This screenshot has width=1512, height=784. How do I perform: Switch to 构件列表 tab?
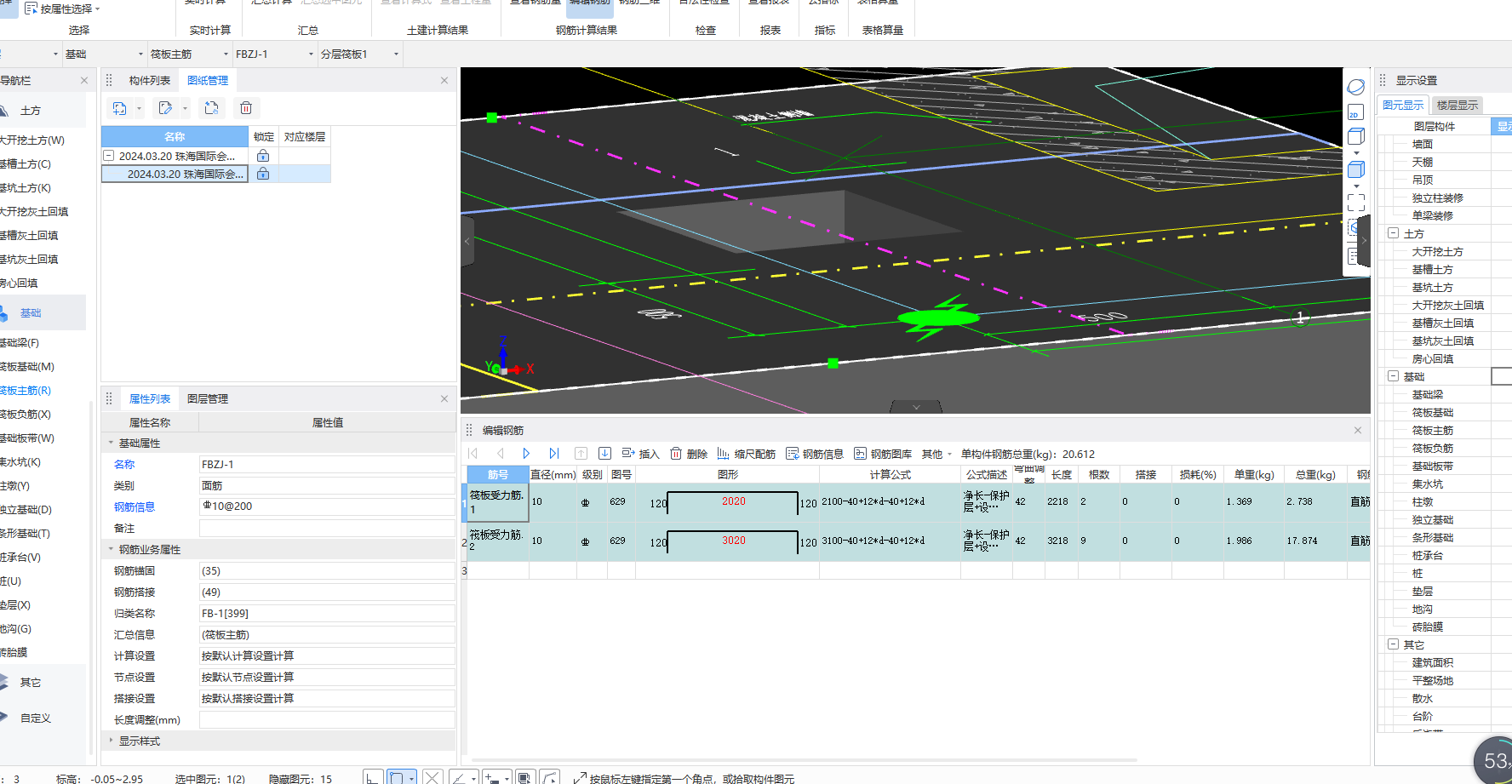(150, 80)
